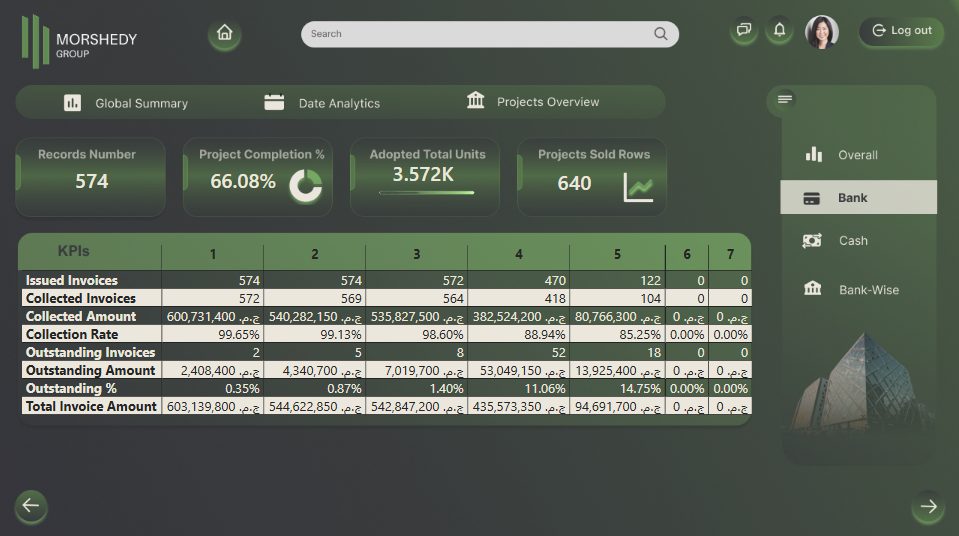Click the Date Analytics calendar icon
This screenshot has width=959, height=536.
pyautogui.click(x=274, y=102)
